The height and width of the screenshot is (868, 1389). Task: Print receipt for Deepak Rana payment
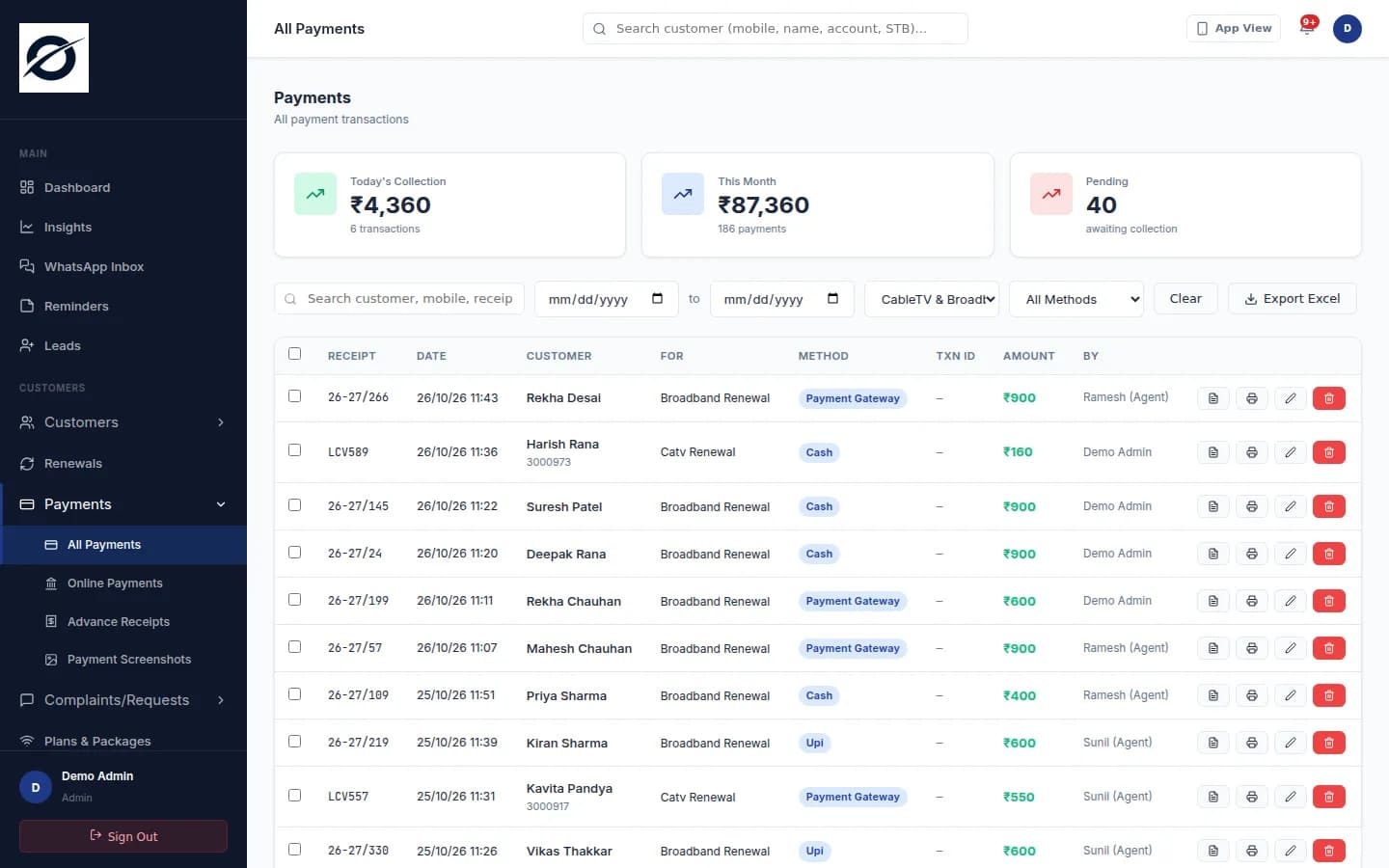pyautogui.click(x=1252, y=554)
